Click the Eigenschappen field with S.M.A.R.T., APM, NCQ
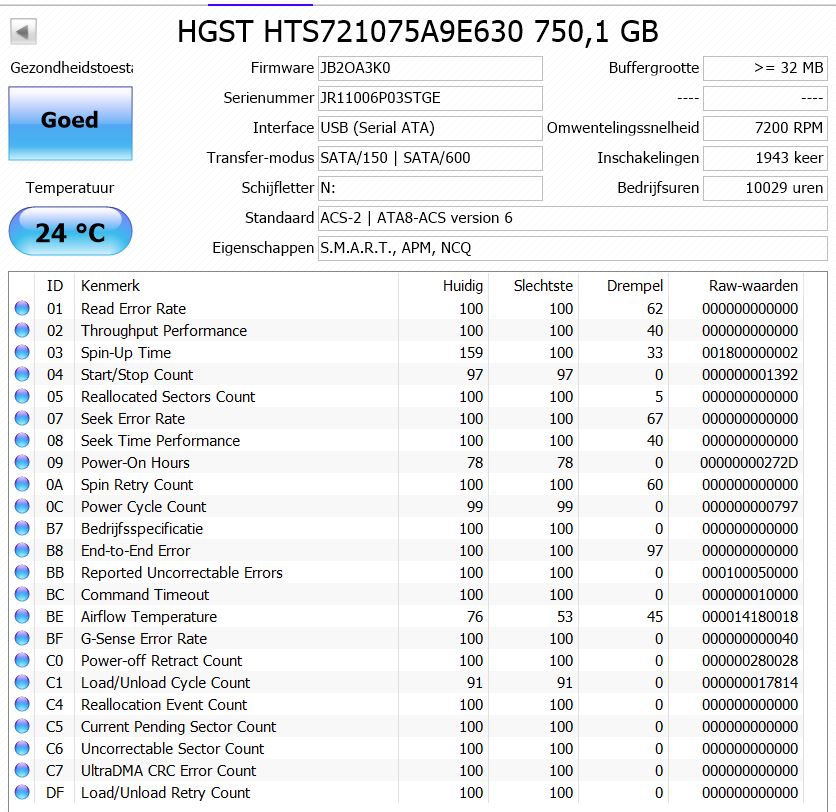836x812 pixels. point(573,248)
